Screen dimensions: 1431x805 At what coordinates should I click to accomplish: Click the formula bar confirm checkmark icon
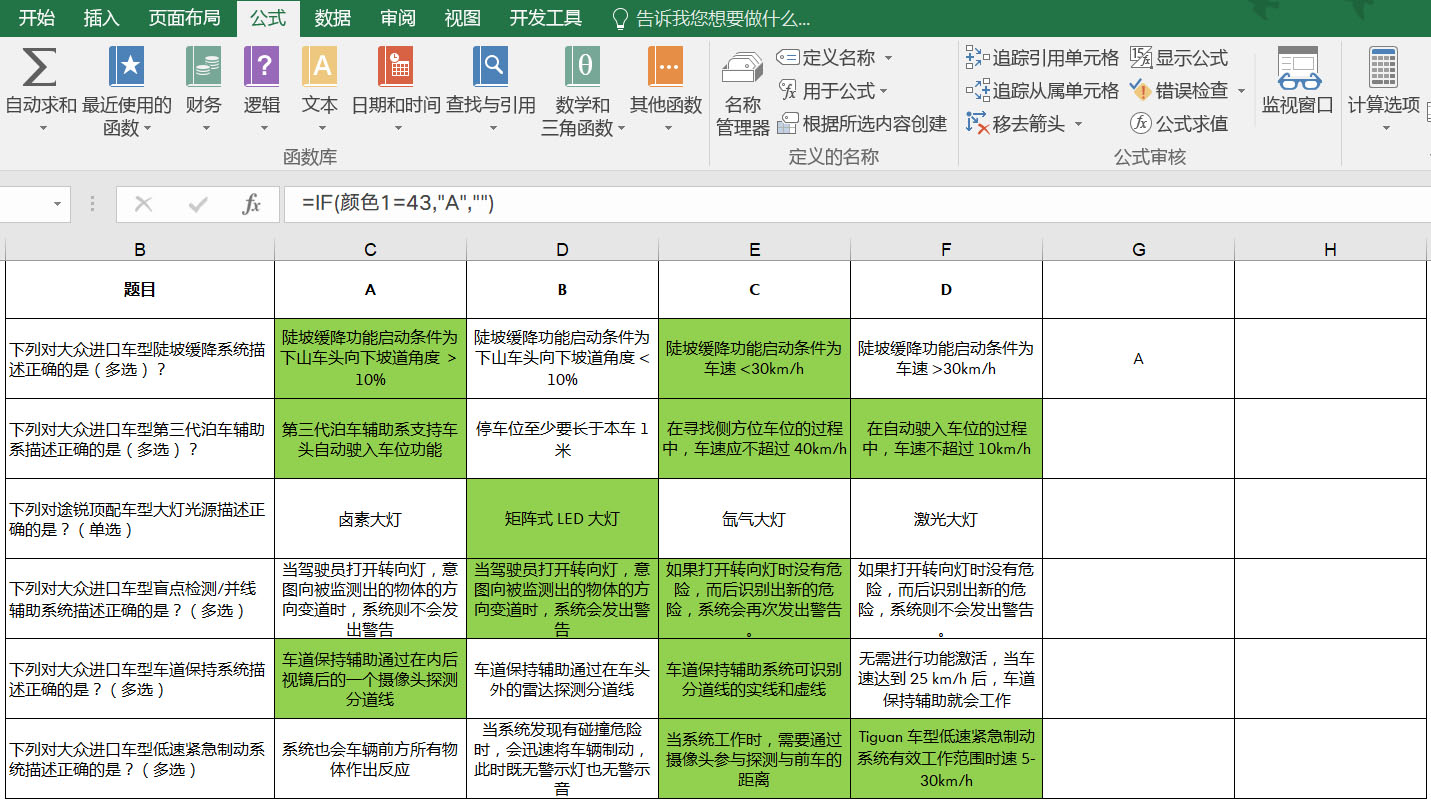[x=197, y=204]
